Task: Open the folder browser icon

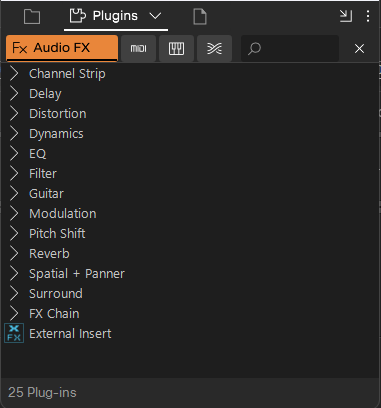Action: (32, 16)
